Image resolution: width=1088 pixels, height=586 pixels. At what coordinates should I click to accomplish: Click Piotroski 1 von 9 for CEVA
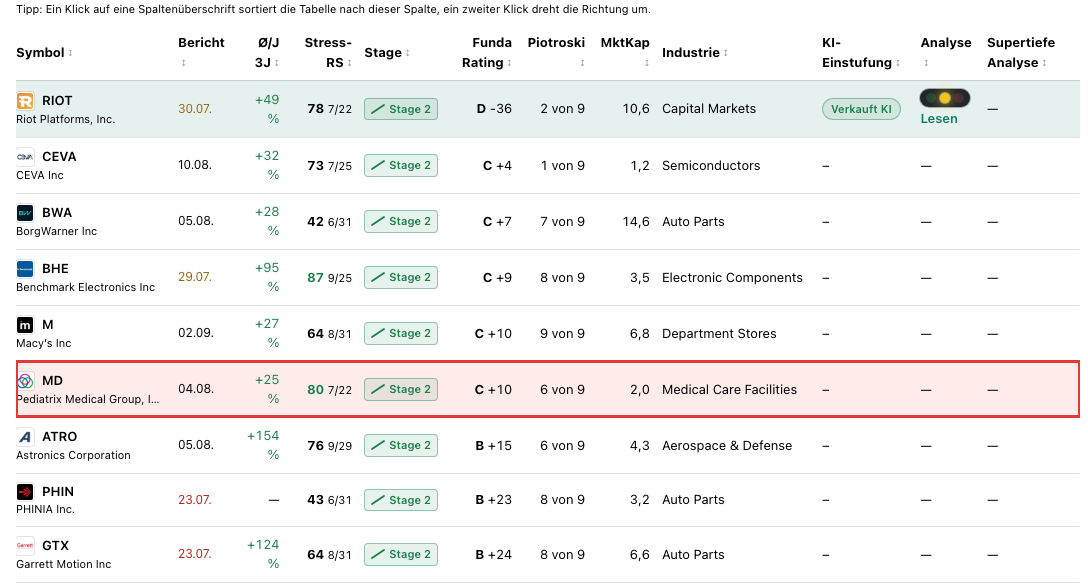(563, 166)
